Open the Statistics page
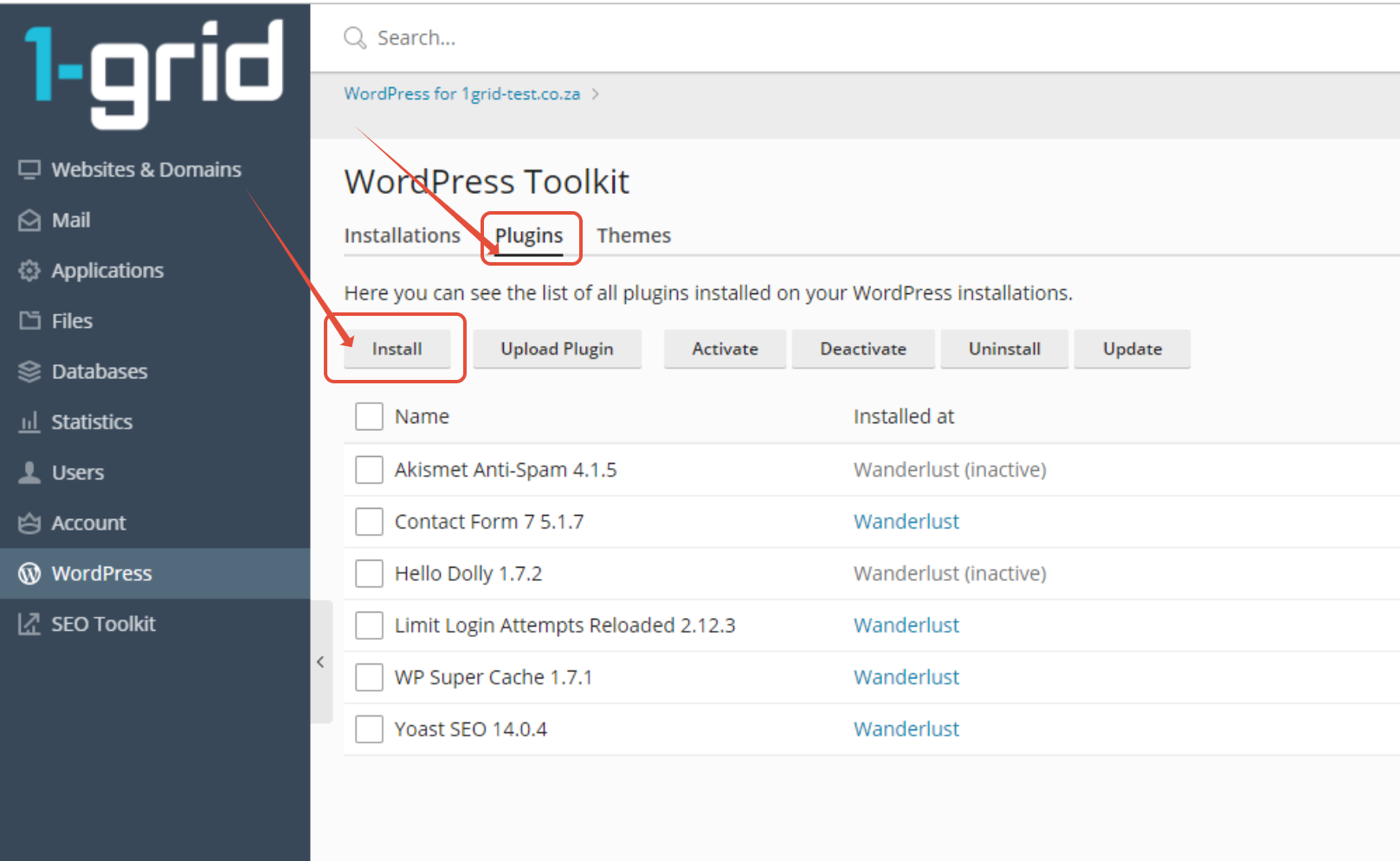The height and width of the screenshot is (861, 1400). [x=155, y=422]
